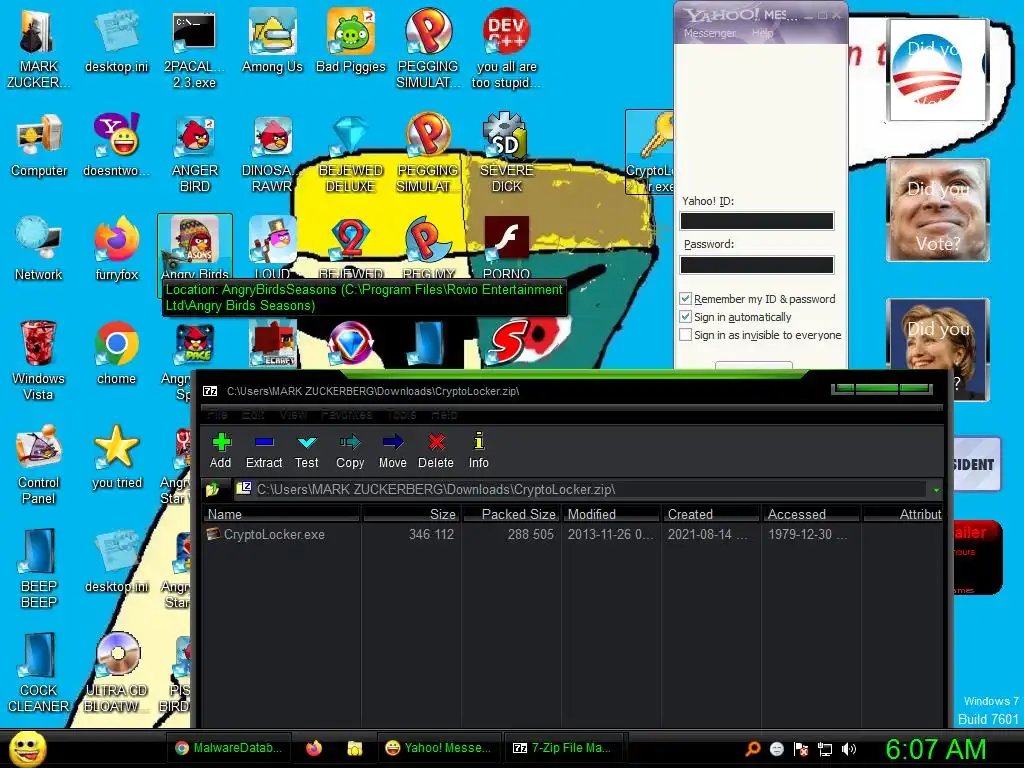
Task: Select the 2PACAL 2.3.exe desktop icon
Action: [x=194, y=49]
